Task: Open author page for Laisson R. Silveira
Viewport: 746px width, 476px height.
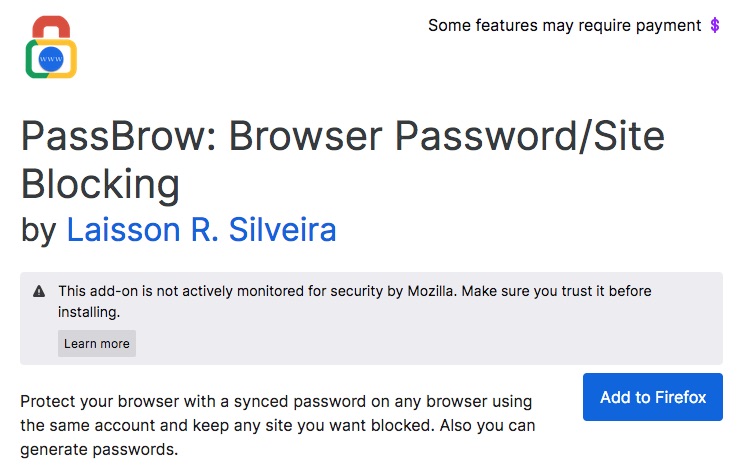Action: [201, 229]
